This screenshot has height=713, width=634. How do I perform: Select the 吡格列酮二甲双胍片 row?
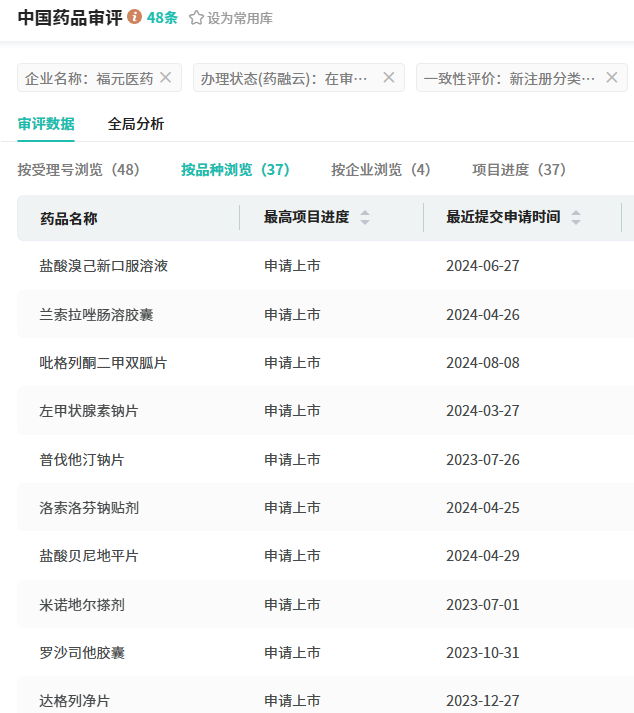click(x=104, y=363)
